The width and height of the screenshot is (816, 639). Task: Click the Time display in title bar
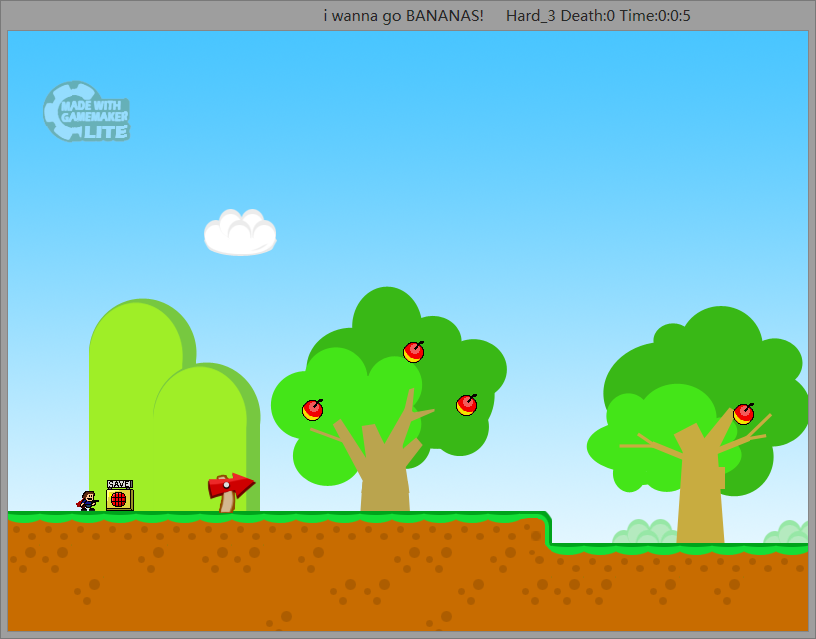tap(655, 16)
